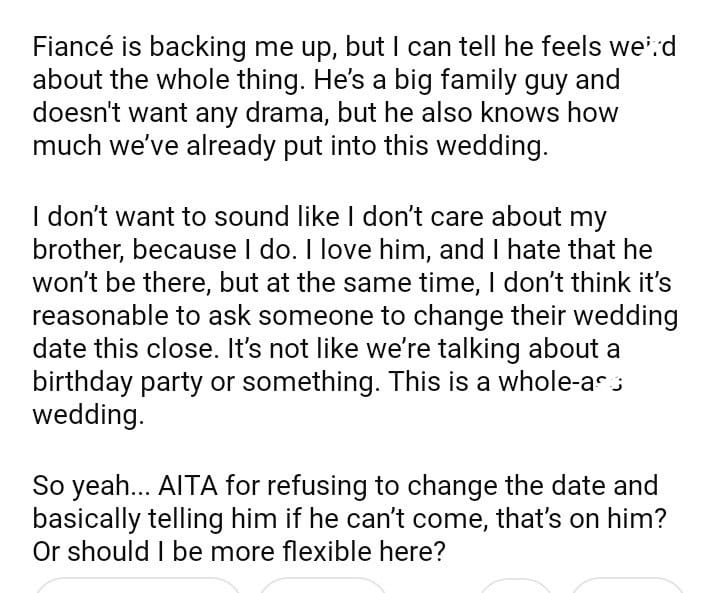Tap the award pill below the post
Screen dimensions: 720x593
(x=516, y=586)
